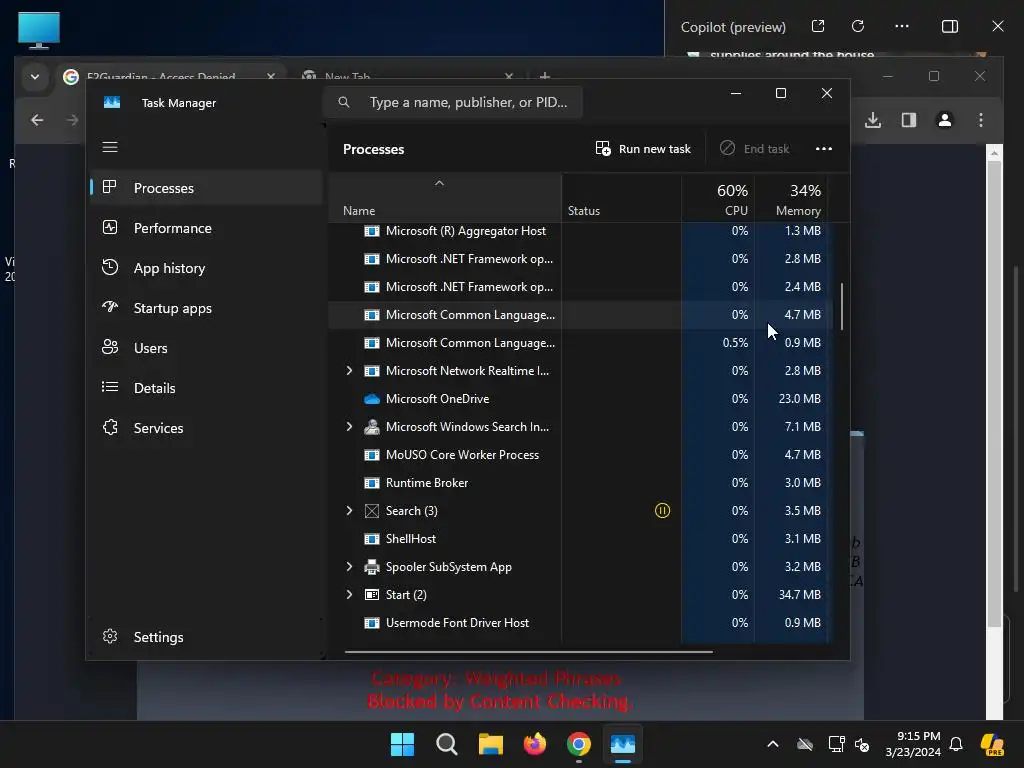The height and width of the screenshot is (768, 1024).
Task: Expand Microsoft Windows Search Indexer group
Action: coord(349,426)
